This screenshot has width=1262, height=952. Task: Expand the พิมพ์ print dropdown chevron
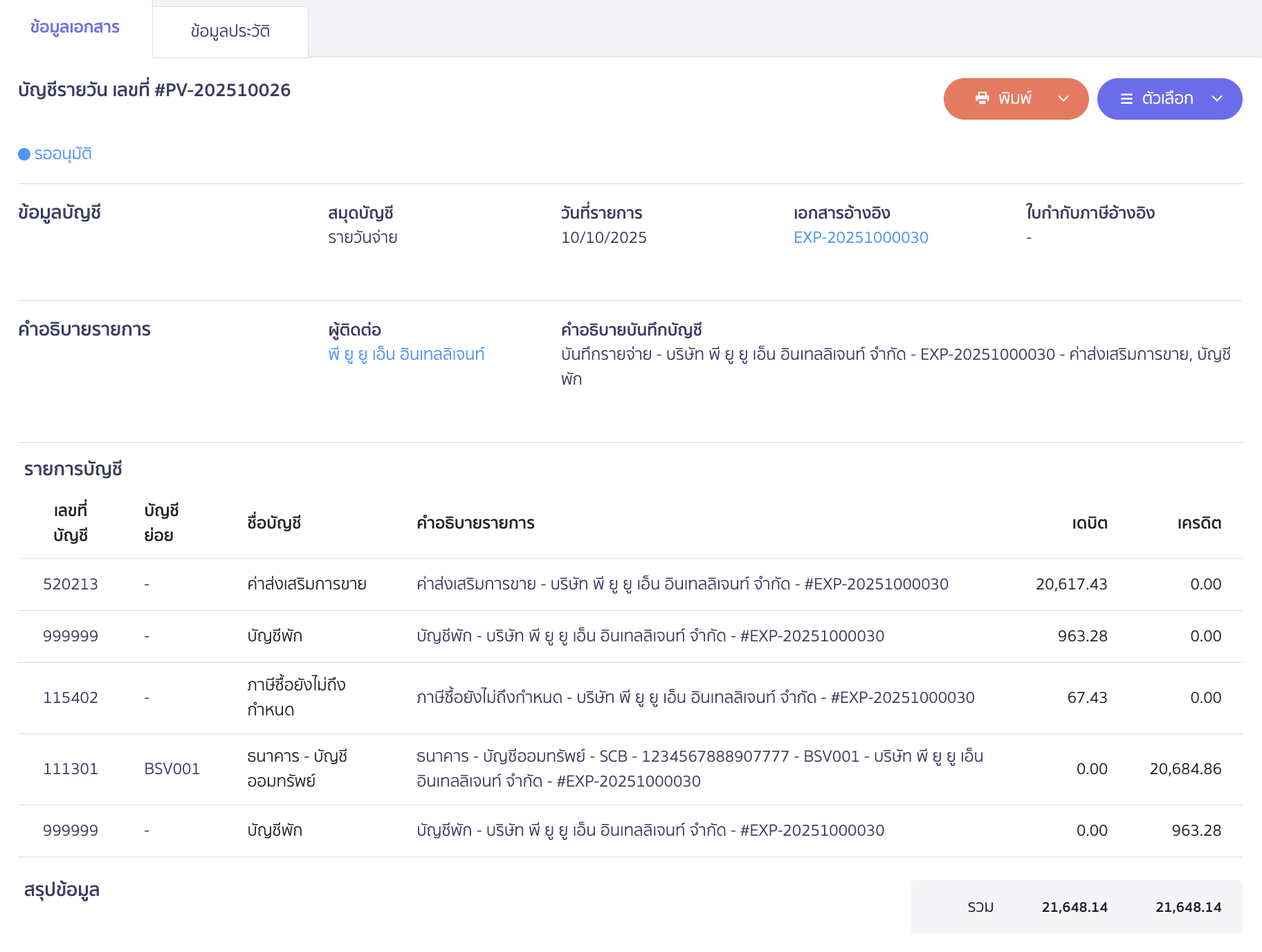point(1063,99)
